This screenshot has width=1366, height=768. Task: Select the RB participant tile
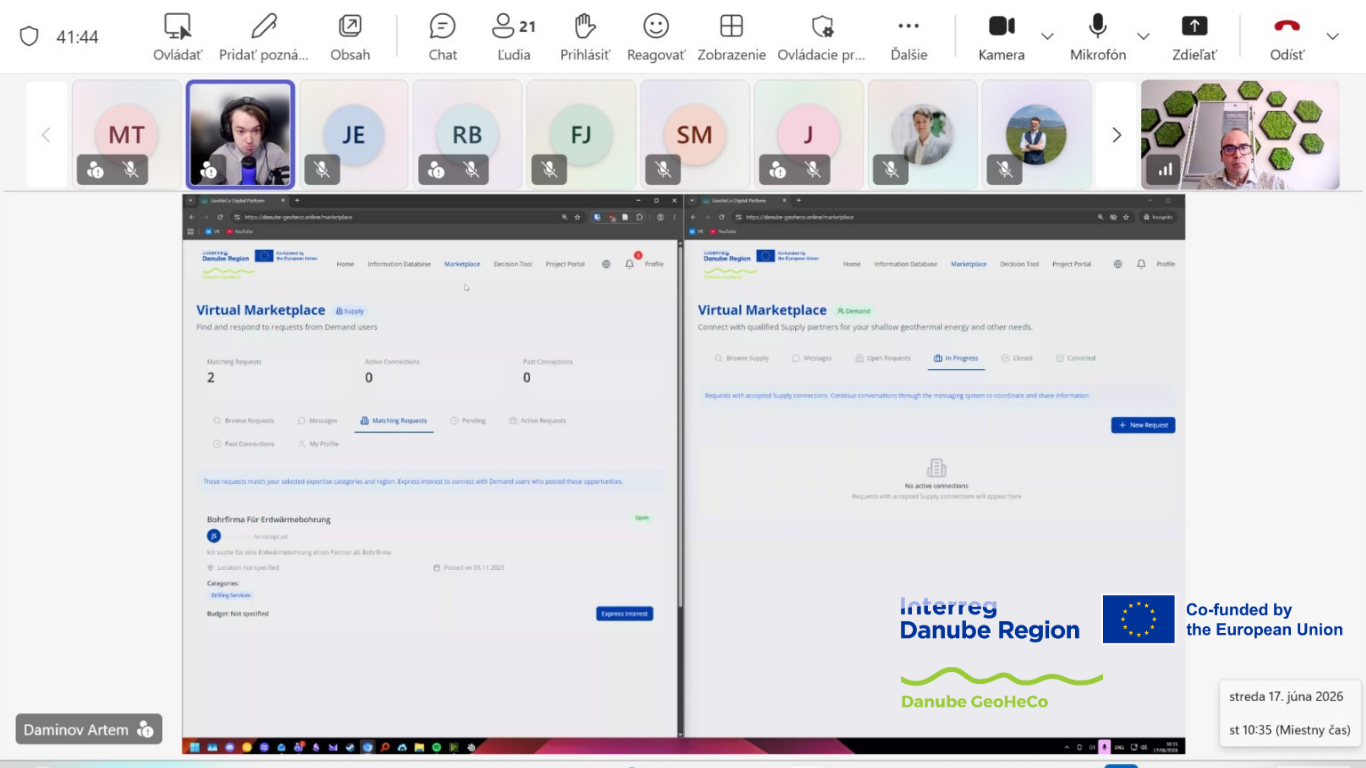coord(467,135)
